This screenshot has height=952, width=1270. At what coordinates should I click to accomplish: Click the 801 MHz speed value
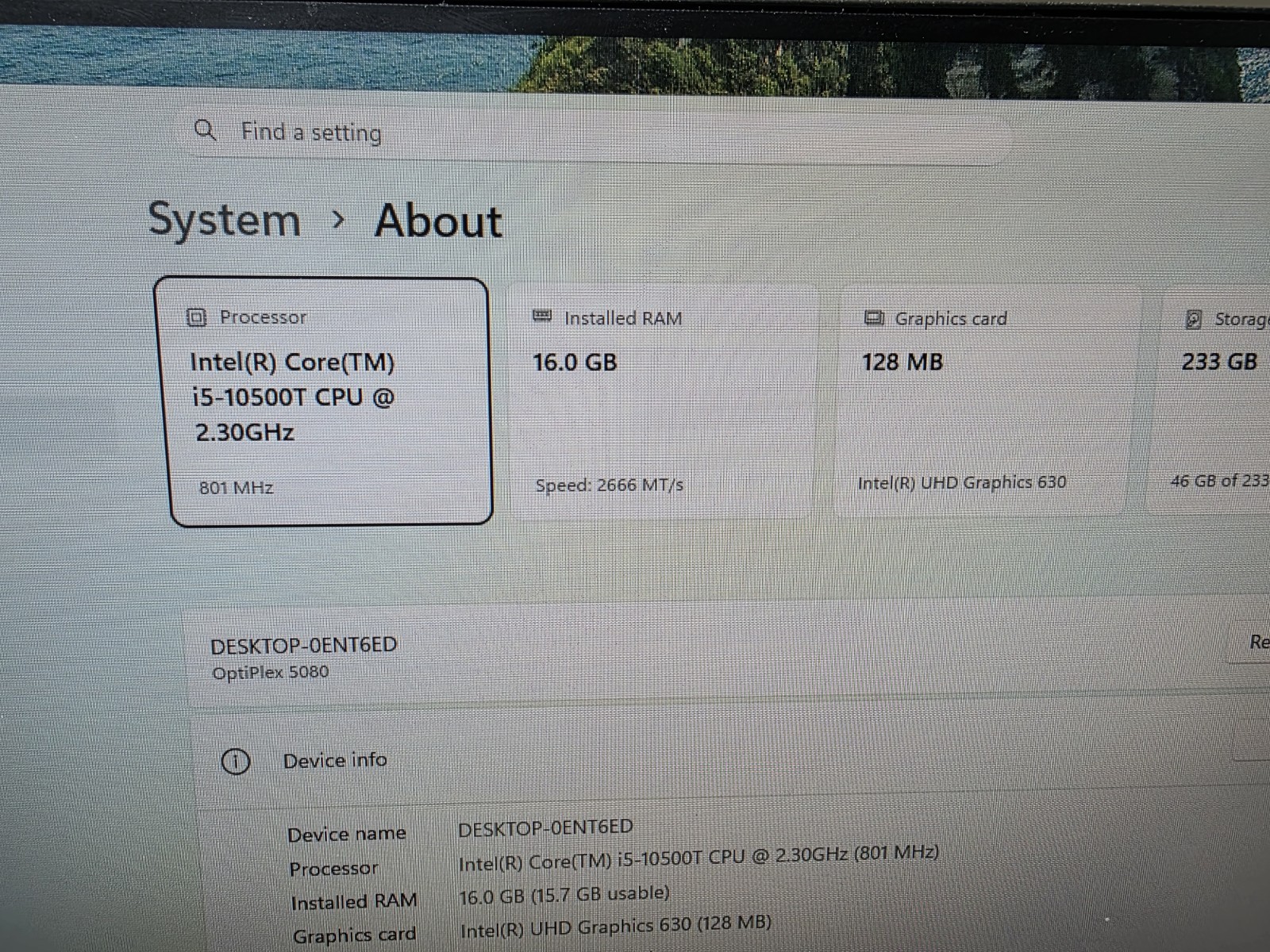coord(236,487)
